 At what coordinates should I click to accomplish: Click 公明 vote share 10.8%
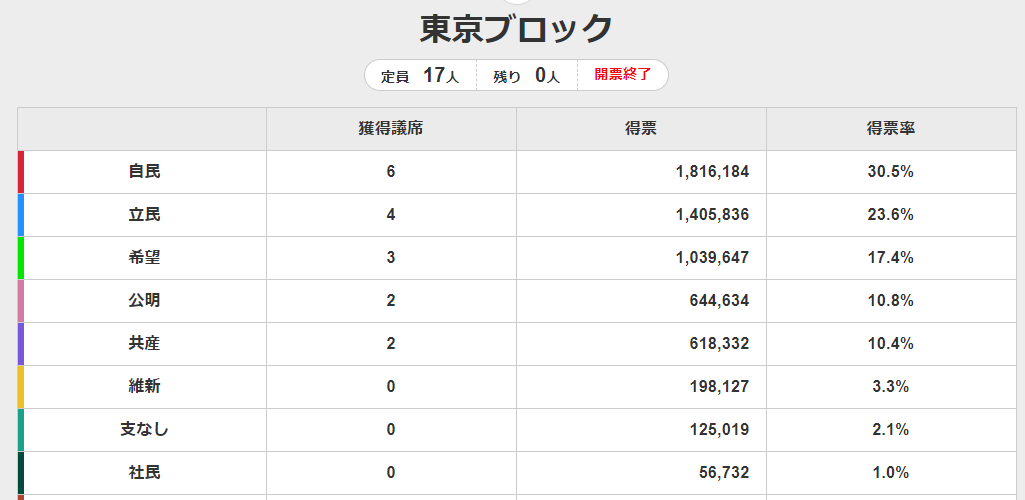(890, 301)
